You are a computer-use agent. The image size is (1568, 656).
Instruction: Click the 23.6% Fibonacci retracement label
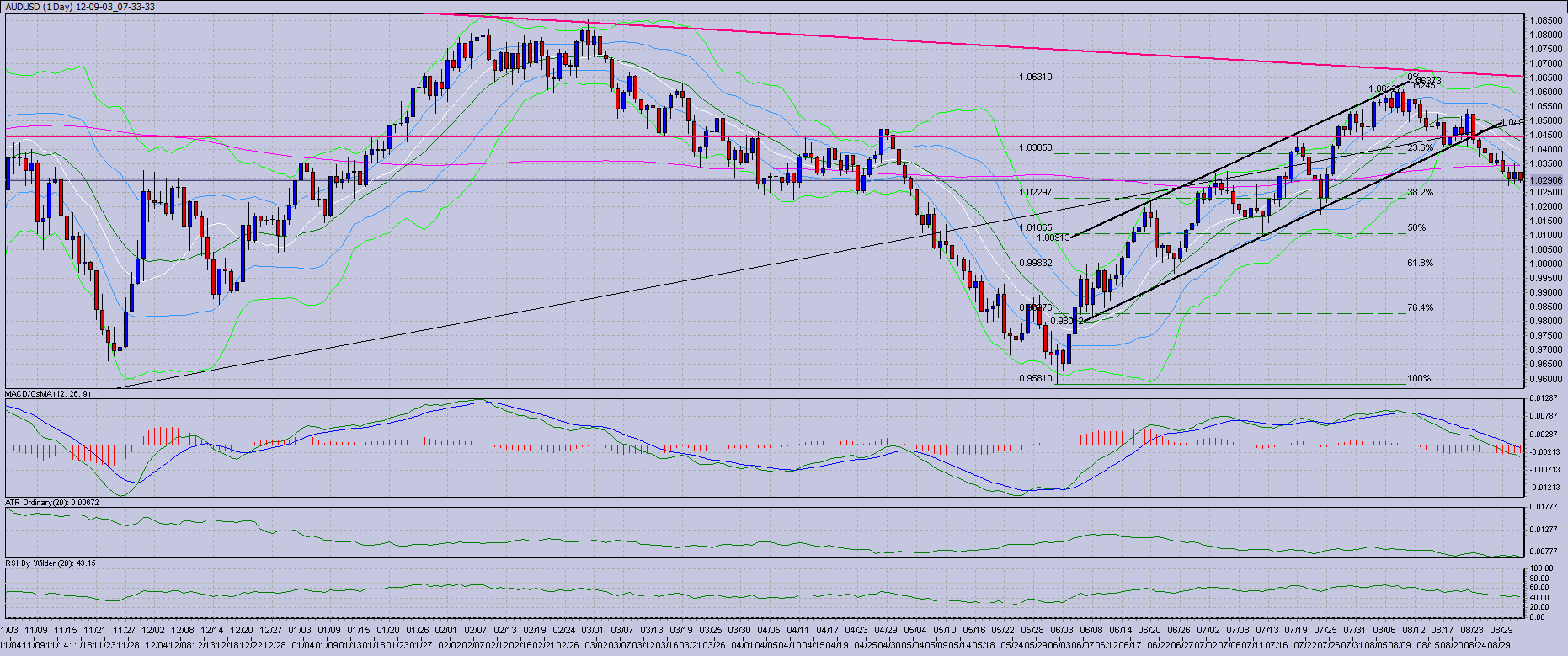pos(1420,148)
